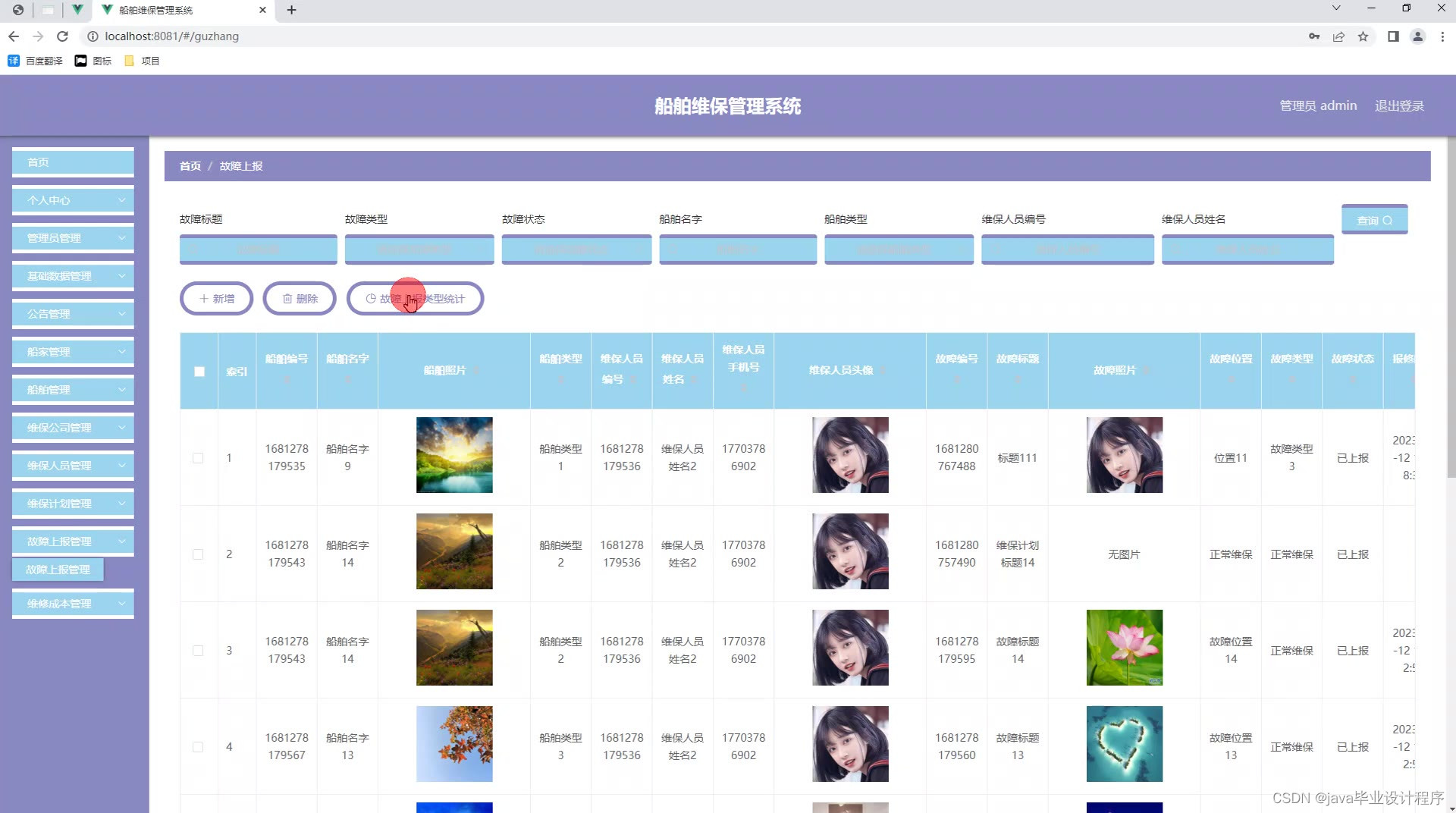Check the checkbox for row 4
The height and width of the screenshot is (813, 1456).
pyautogui.click(x=198, y=747)
